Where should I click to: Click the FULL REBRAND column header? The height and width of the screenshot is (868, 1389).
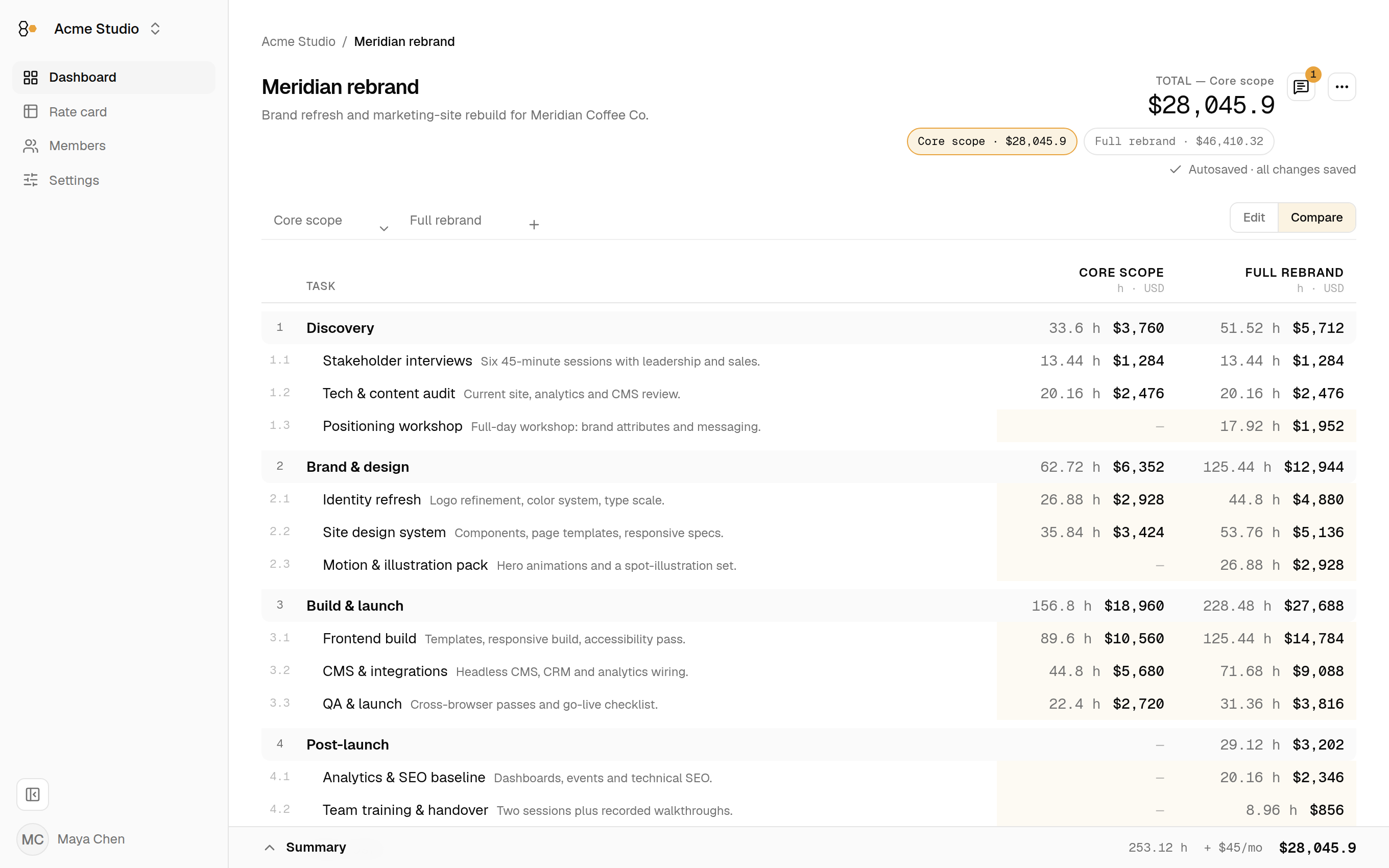(x=1295, y=273)
